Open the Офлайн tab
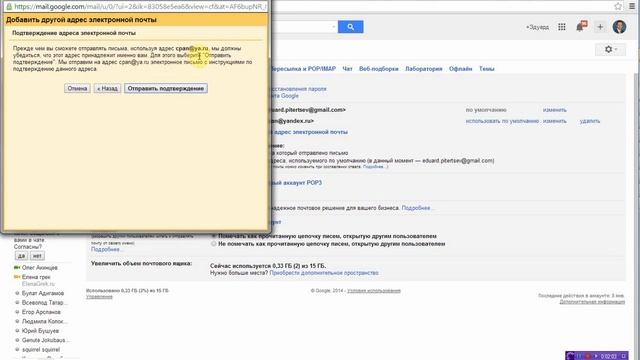 click(x=460, y=69)
